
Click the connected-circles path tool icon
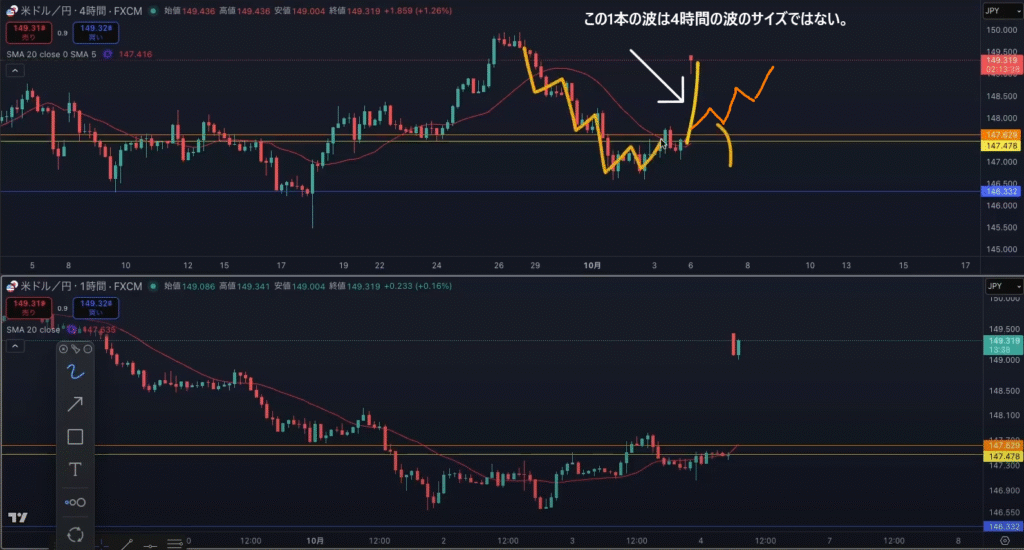75,502
